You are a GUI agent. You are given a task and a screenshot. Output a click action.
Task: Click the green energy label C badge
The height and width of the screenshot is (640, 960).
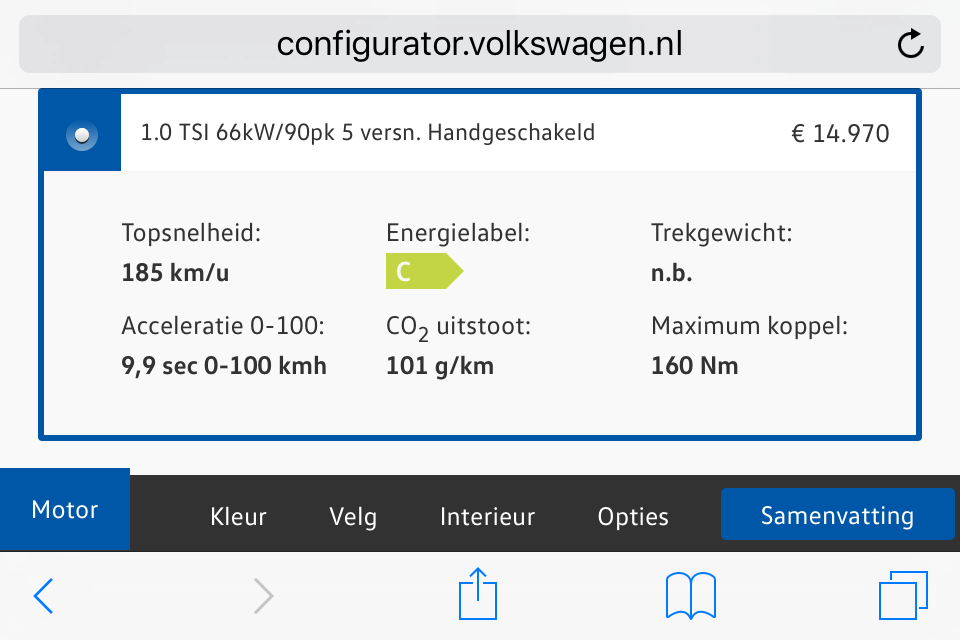click(424, 271)
